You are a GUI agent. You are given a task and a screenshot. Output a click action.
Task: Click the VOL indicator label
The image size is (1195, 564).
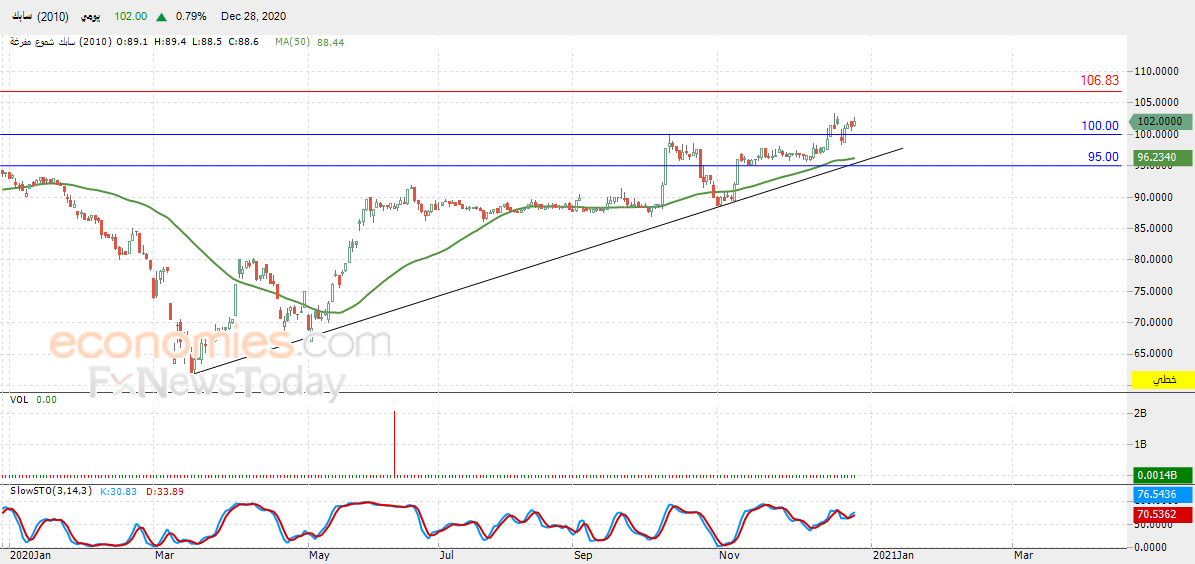click(19, 399)
